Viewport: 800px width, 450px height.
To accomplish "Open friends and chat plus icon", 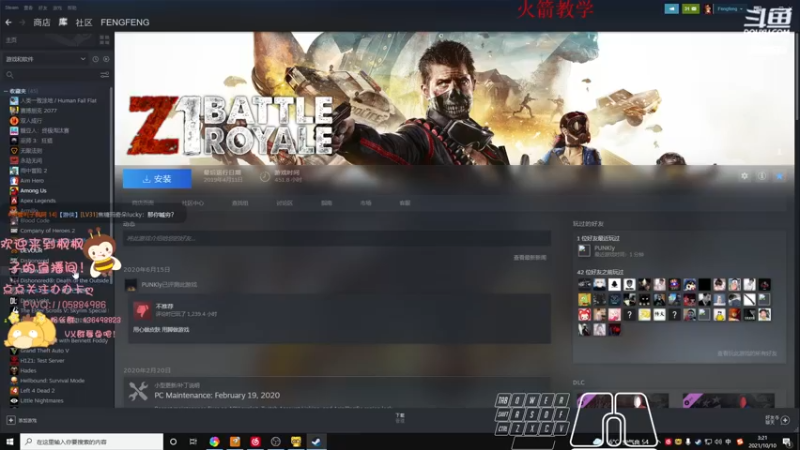I will click(785, 420).
